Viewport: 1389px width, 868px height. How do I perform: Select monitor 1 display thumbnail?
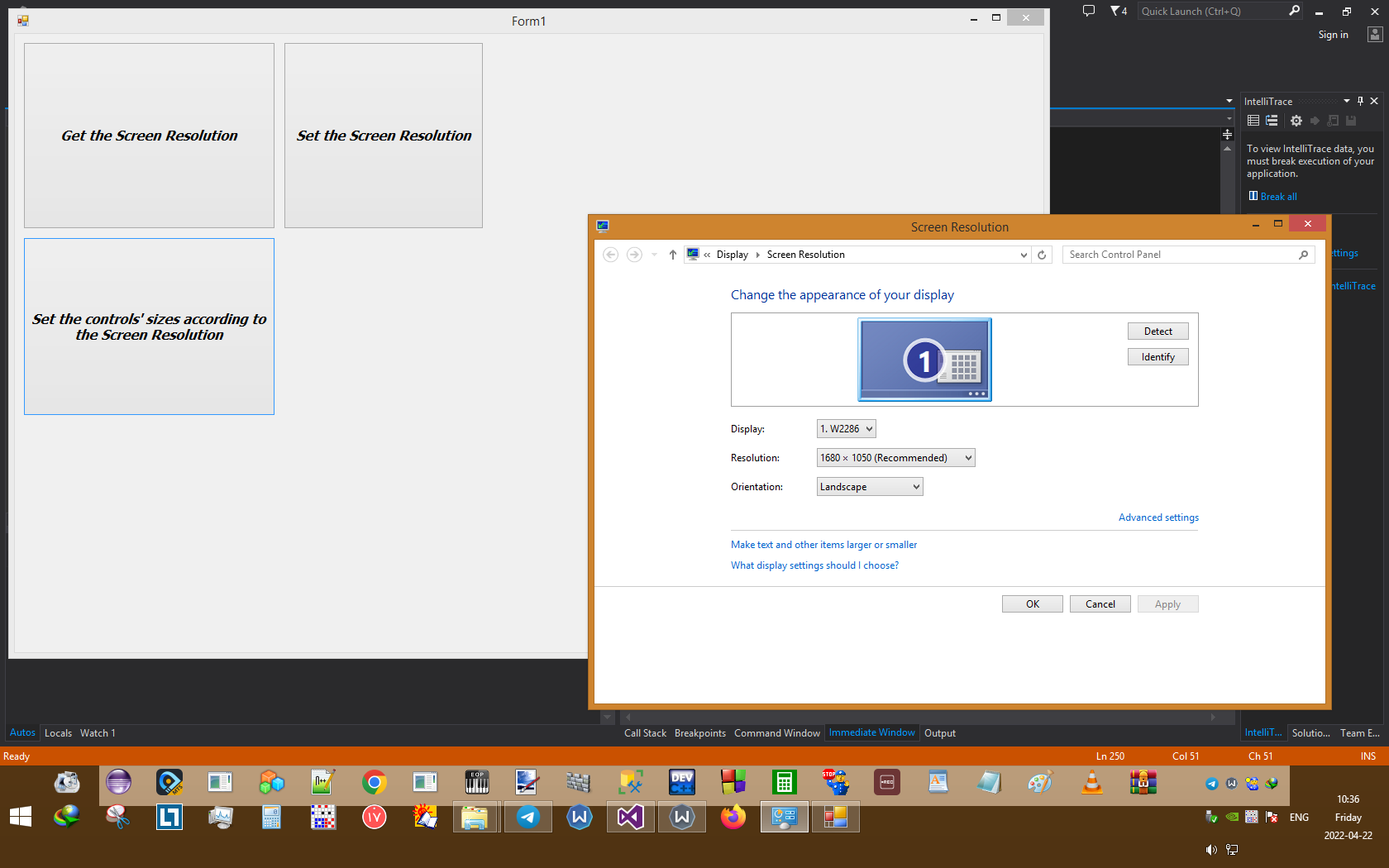tap(924, 360)
